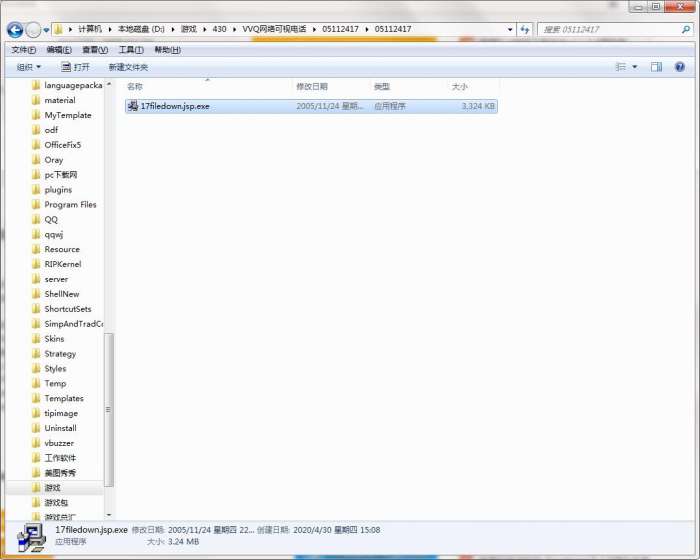Image resolution: width=700 pixels, height=560 pixels.
Task: Open address bar history dropdown arrow
Action: (510, 29)
